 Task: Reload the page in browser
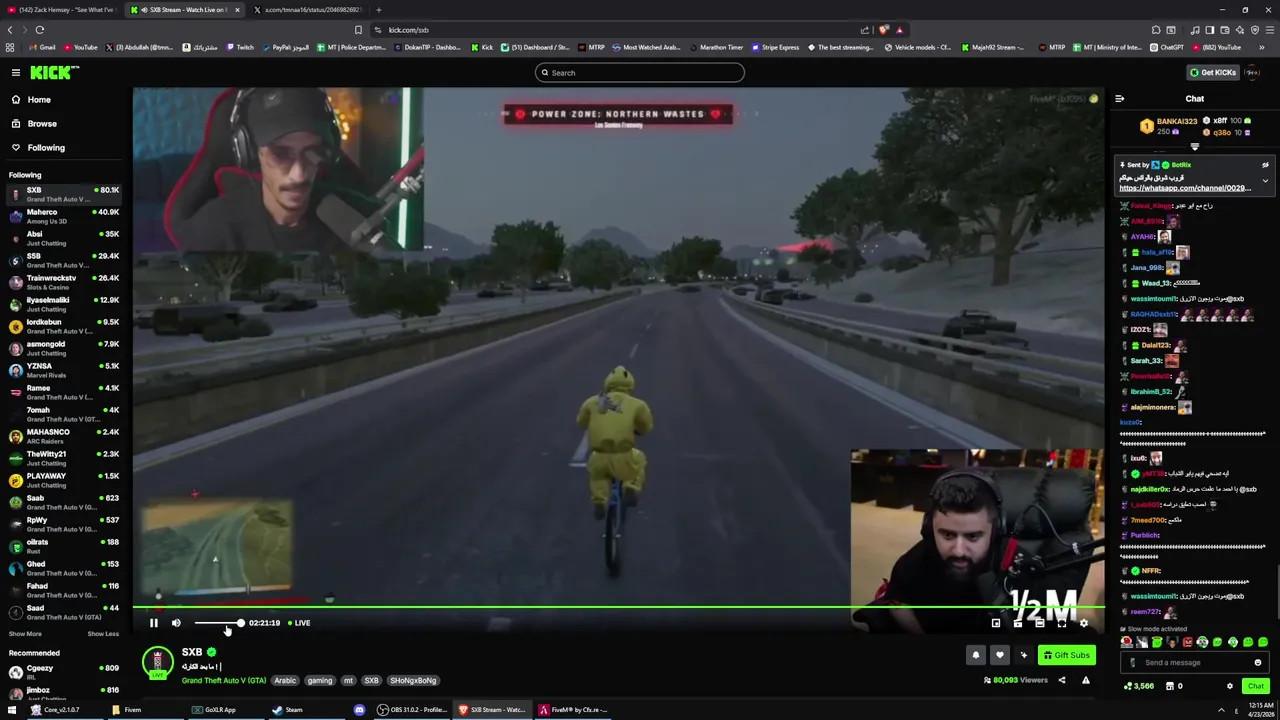coord(39,30)
